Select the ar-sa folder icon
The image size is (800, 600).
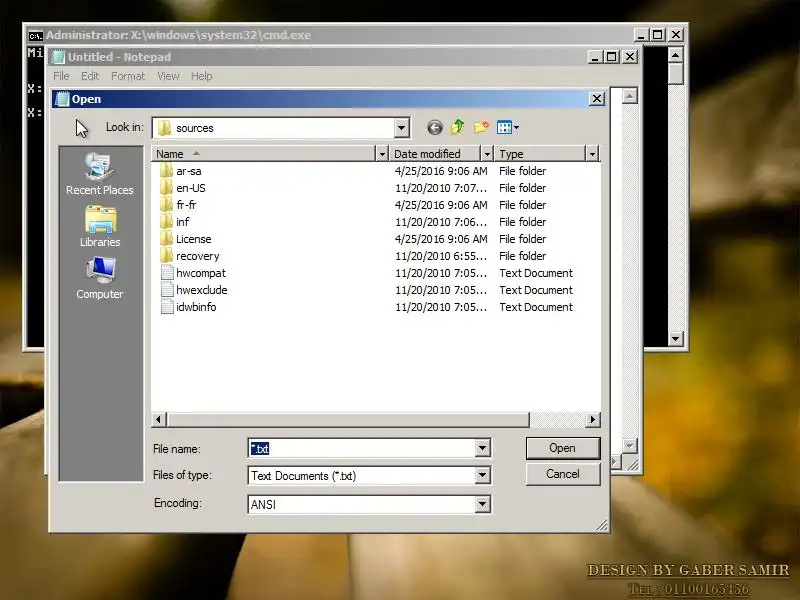click(166, 171)
